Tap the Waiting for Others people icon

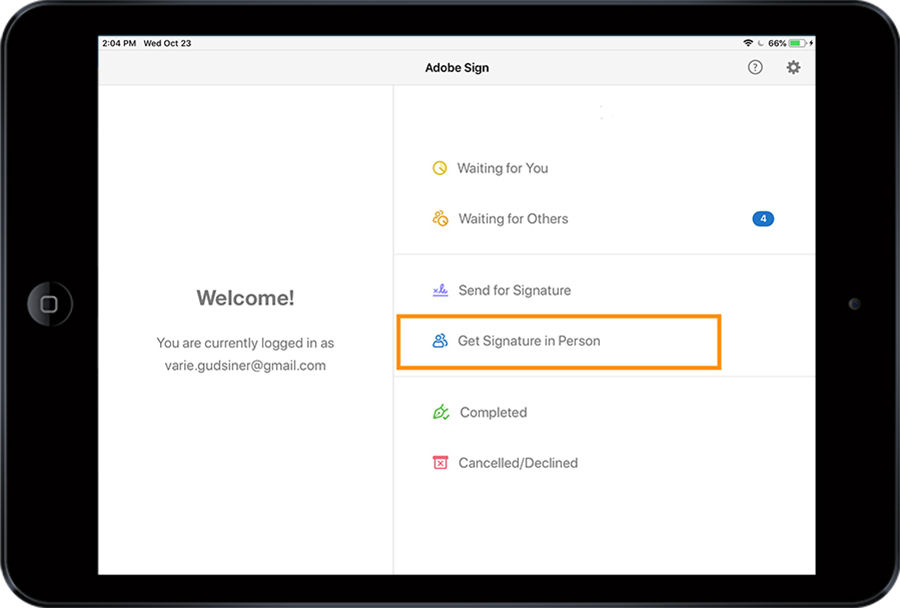(x=440, y=219)
